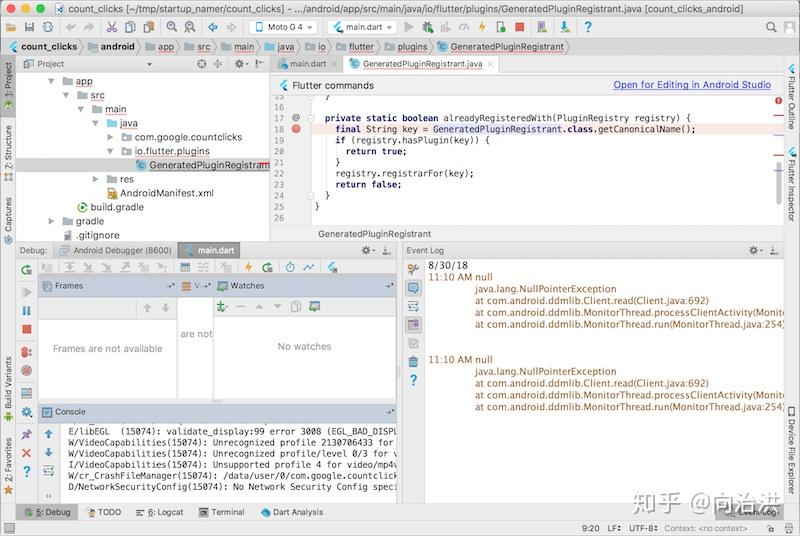Click mute breakpoints icon in debug sidebar
Screen dimensions: 800x536
pos(27,371)
